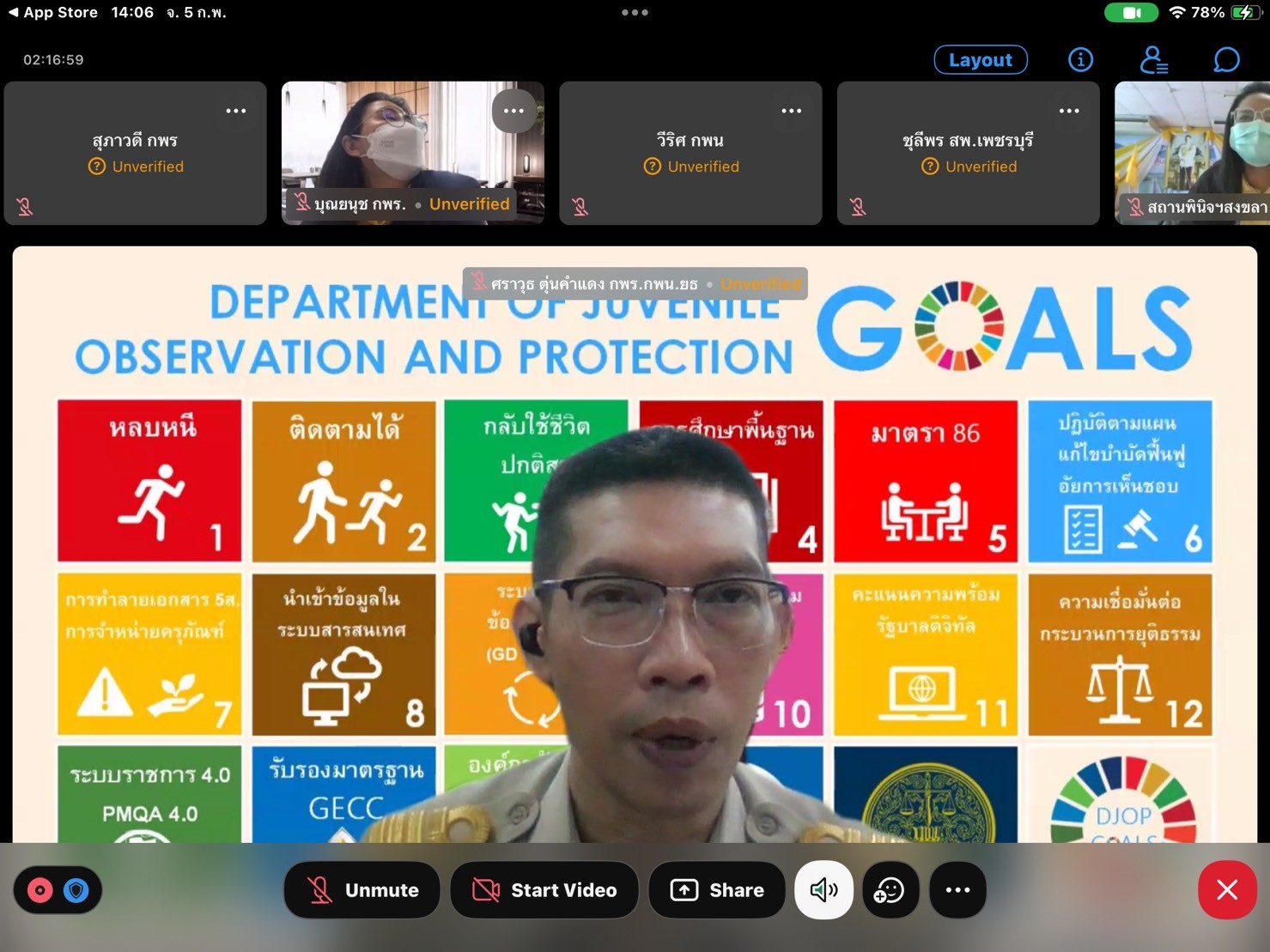Select the ชุลีพร สพ.เพชรบุรี participant tile
Viewport: 1270px width, 952px height.
969,154
